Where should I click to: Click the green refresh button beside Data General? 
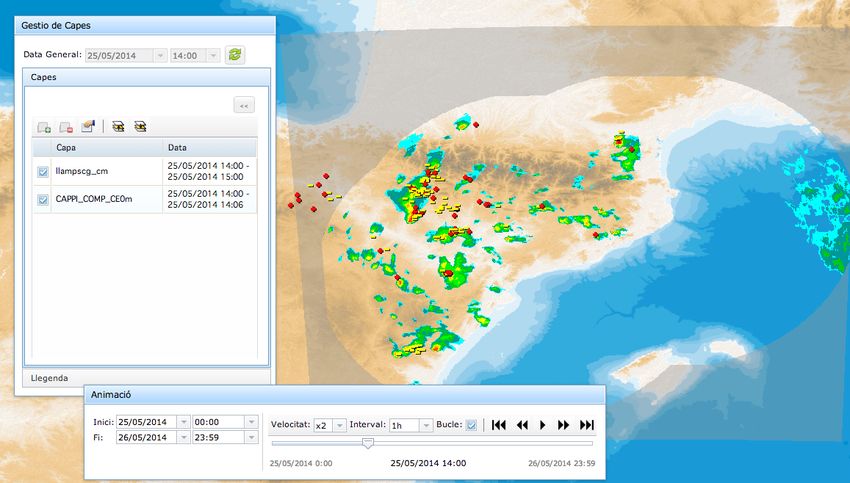pyautogui.click(x=235, y=55)
